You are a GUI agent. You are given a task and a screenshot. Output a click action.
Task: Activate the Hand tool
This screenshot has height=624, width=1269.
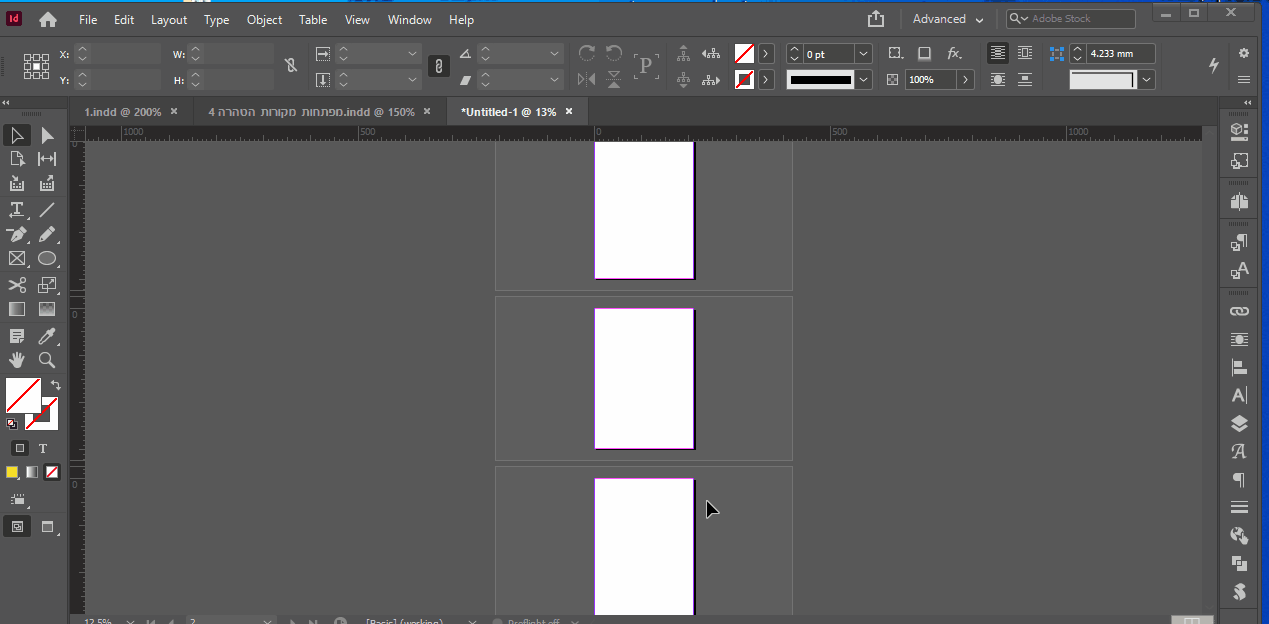pyautogui.click(x=17, y=360)
